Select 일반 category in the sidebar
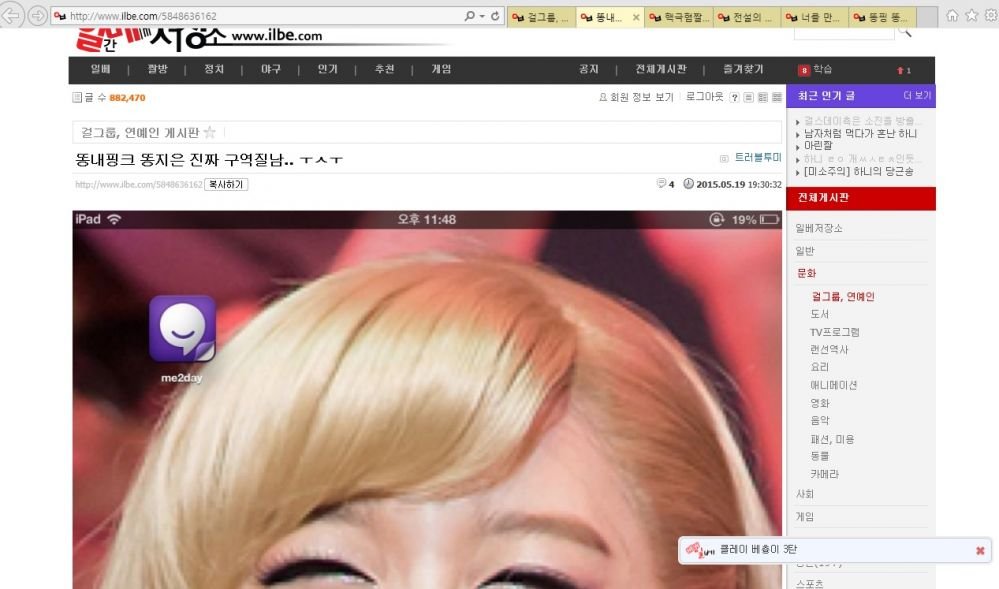Screen dimensions: 999x589 pyautogui.click(x=805, y=251)
